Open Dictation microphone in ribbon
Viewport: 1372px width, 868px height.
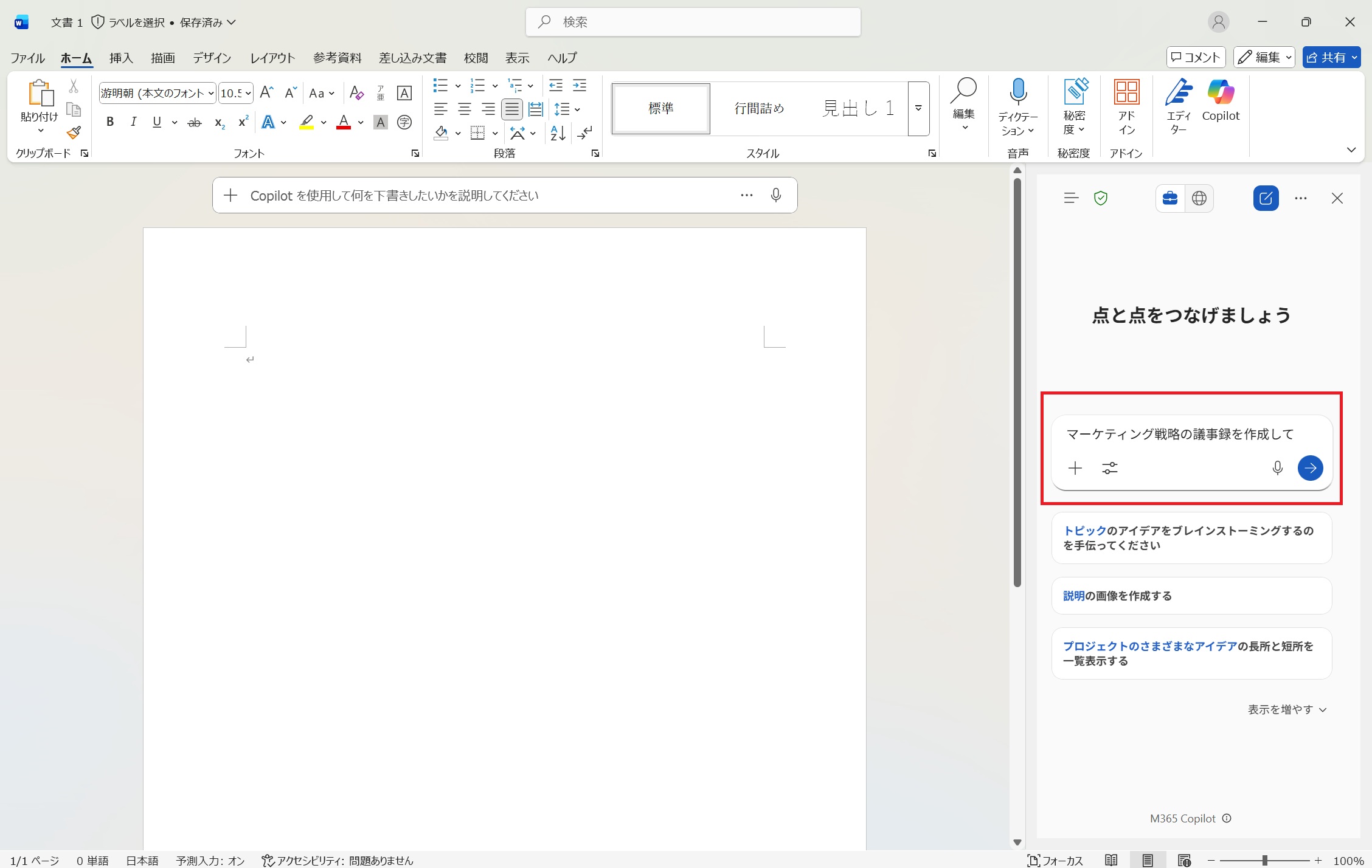[1017, 92]
